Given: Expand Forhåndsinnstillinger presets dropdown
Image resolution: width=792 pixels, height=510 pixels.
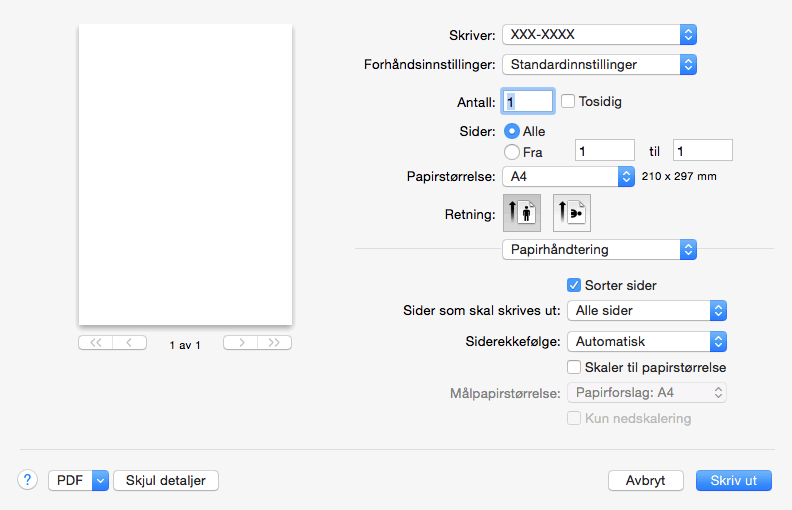Looking at the screenshot, I should (x=598, y=65).
